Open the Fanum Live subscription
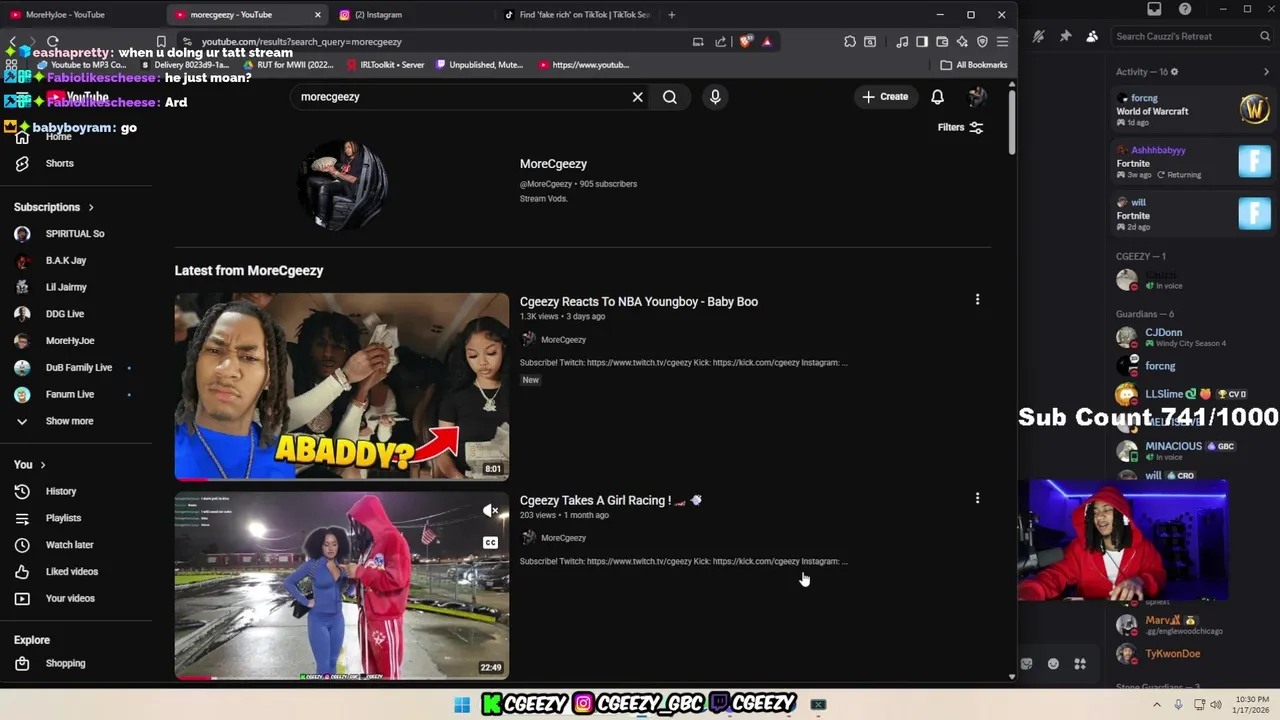Screen dimensions: 1280x720 click(x=69, y=394)
